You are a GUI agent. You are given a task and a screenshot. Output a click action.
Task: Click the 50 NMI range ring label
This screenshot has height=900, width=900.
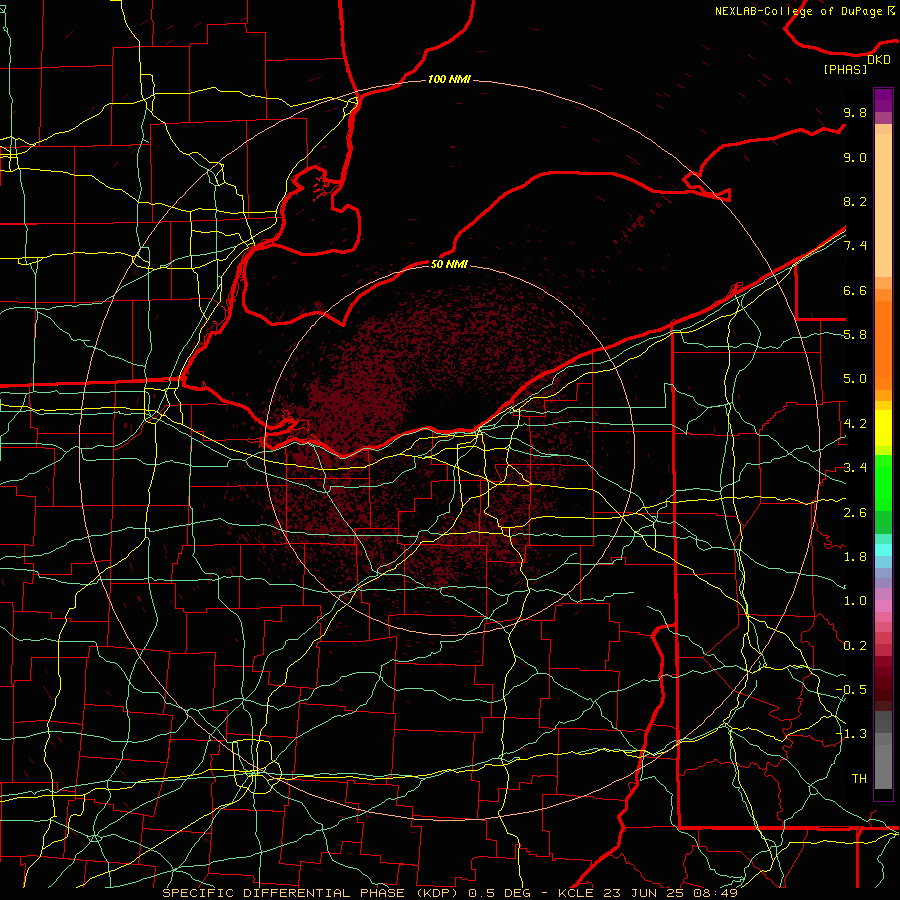449,264
